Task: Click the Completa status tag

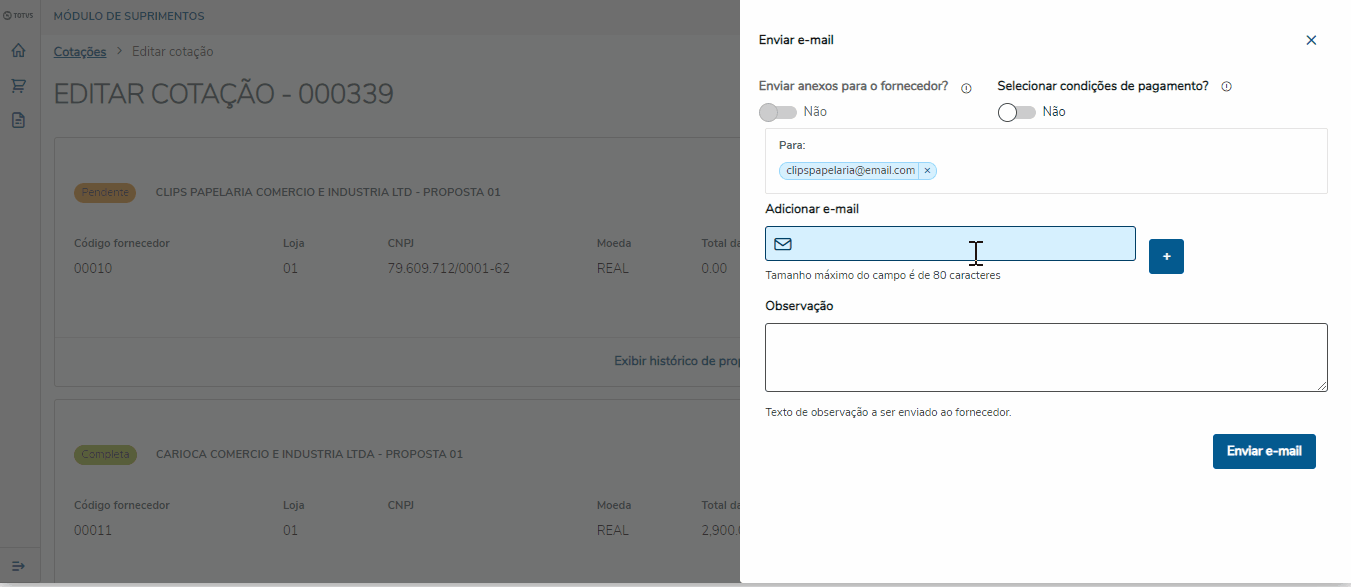Action: click(105, 454)
